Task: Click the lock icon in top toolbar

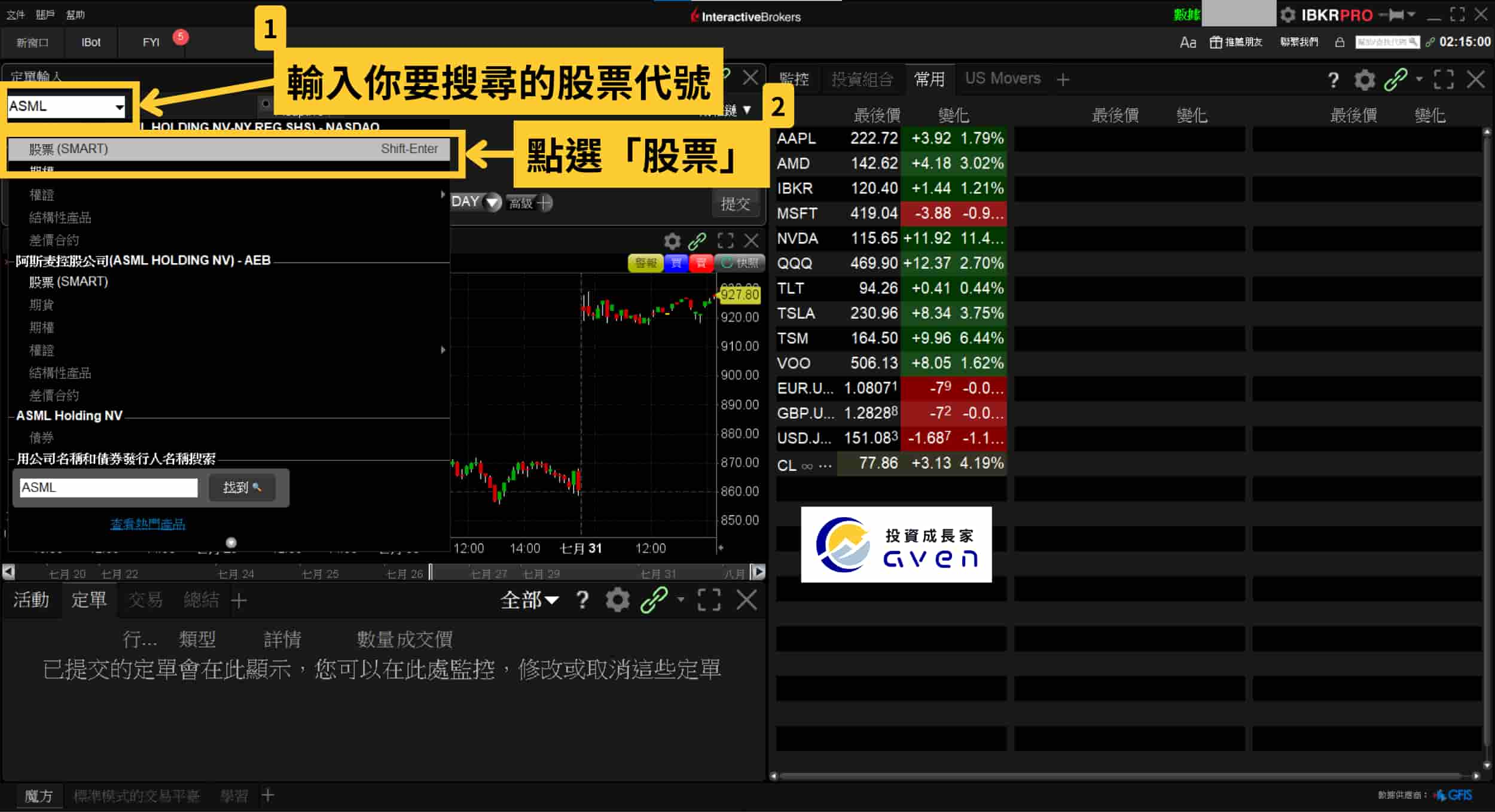Action: pos(1340,42)
